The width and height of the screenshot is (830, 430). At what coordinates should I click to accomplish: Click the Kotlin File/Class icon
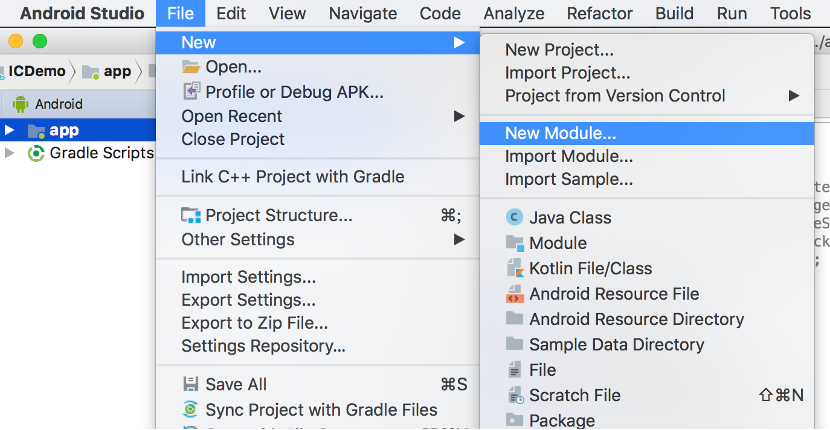515,268
